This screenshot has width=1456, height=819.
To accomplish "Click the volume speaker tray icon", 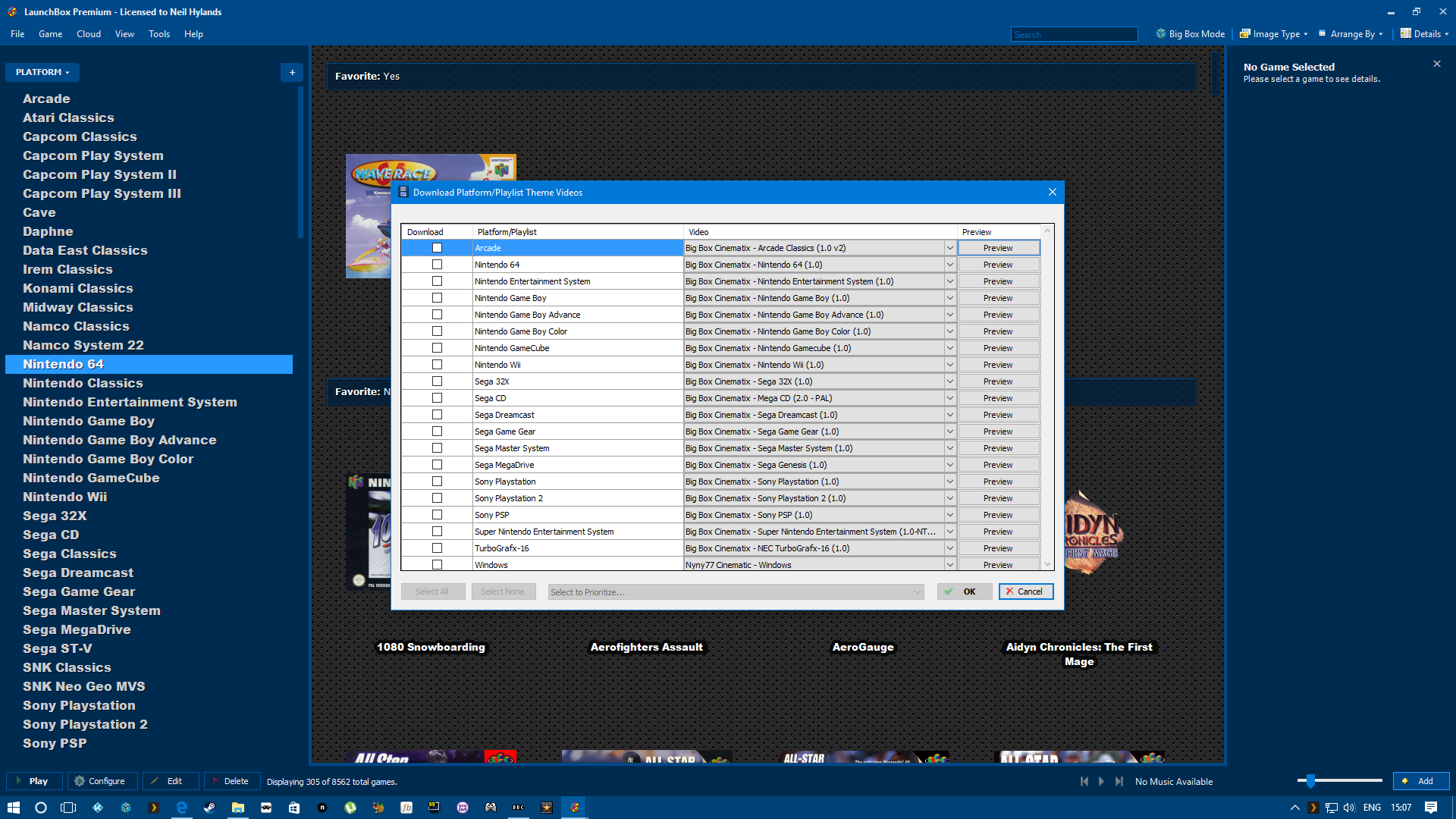I will point(1349,808).
